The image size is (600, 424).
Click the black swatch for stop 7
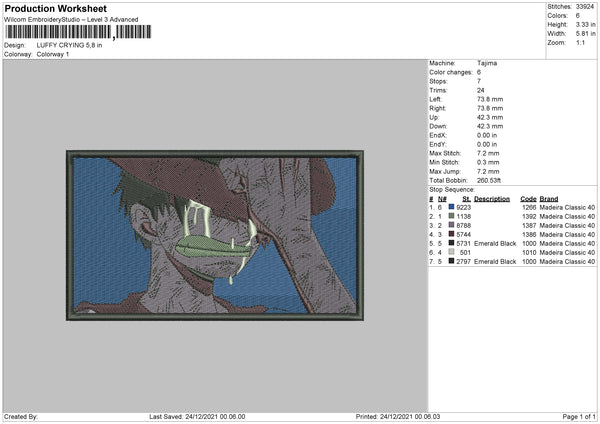click(x=452, y=261)
